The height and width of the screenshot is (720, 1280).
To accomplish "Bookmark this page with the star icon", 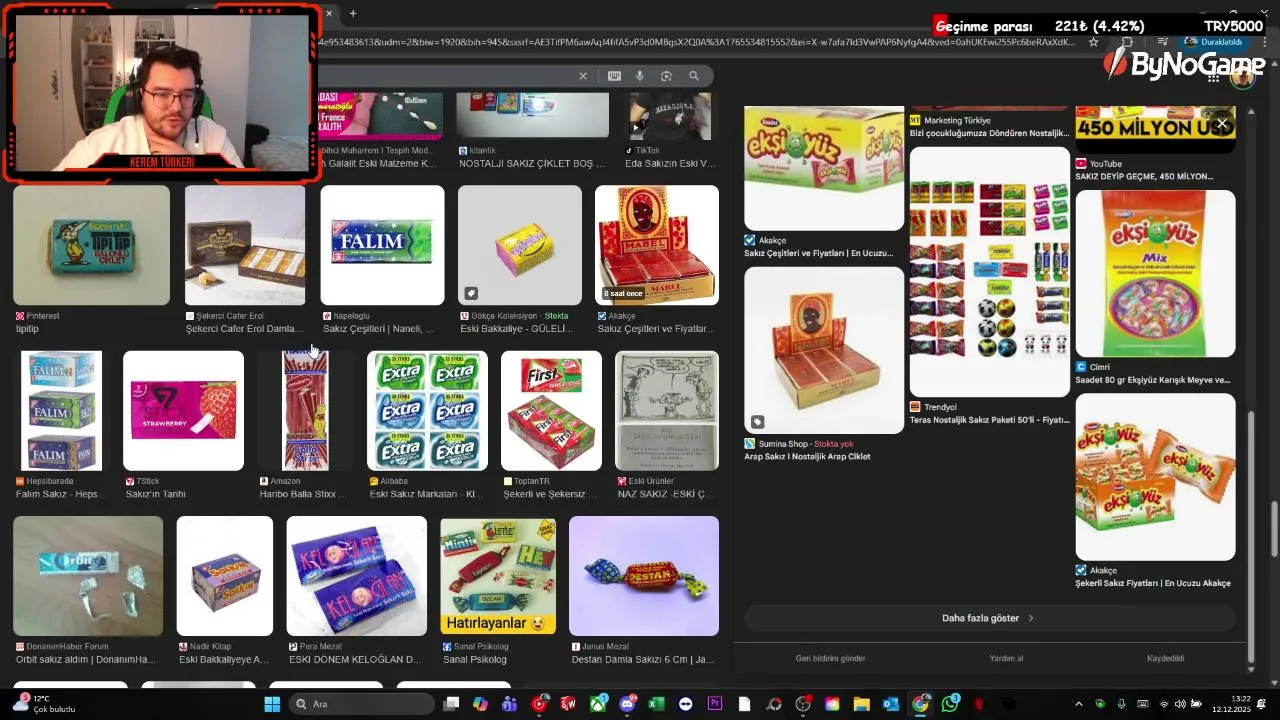I will pyautogui.click(x=1094, y=42).
